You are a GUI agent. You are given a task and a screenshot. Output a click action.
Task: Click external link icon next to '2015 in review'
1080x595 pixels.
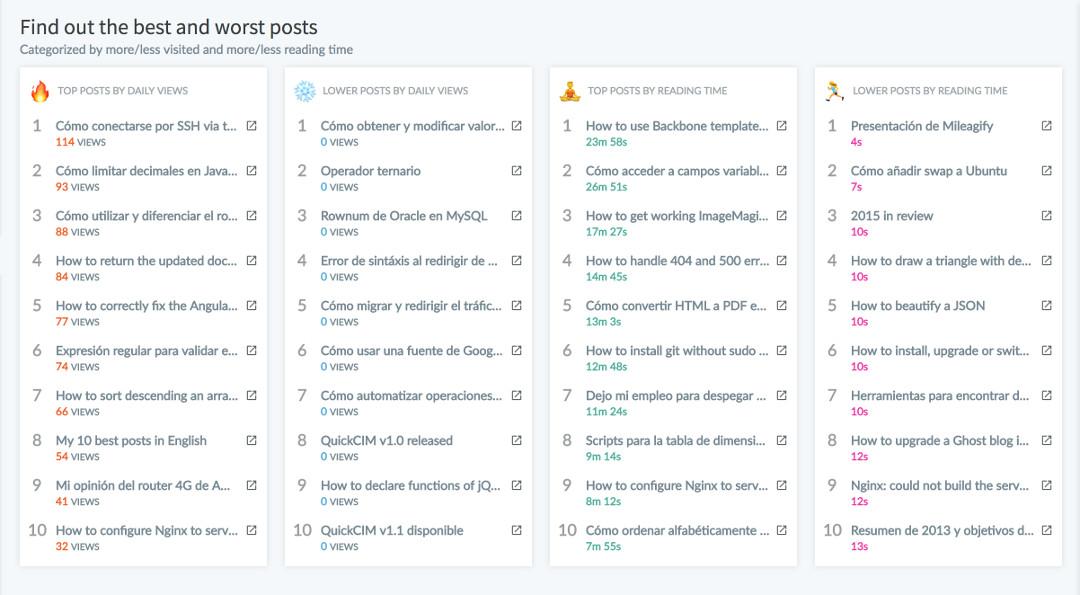point(1046,216)
